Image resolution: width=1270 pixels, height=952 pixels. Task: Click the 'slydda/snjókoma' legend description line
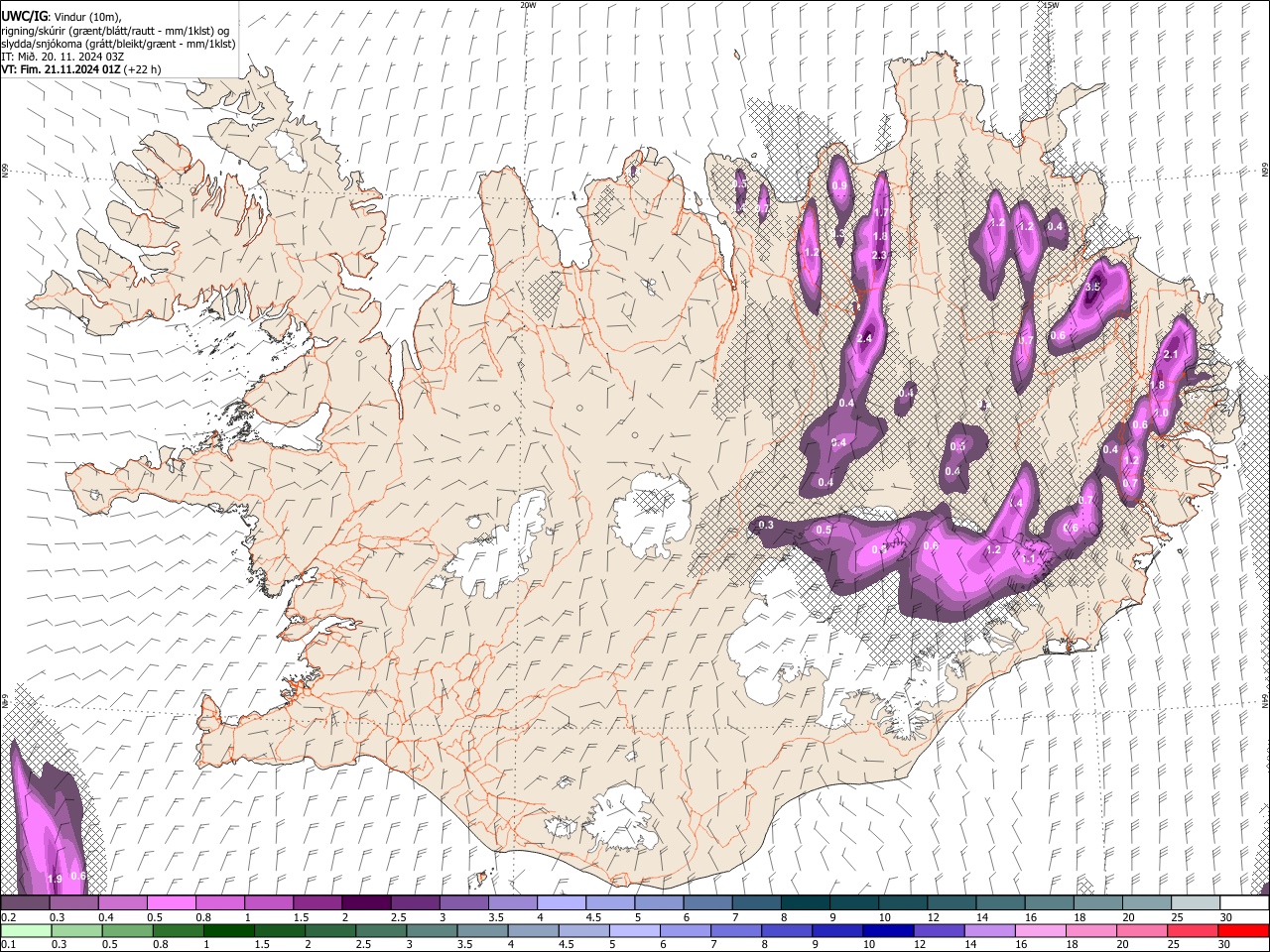click(118, 44)
